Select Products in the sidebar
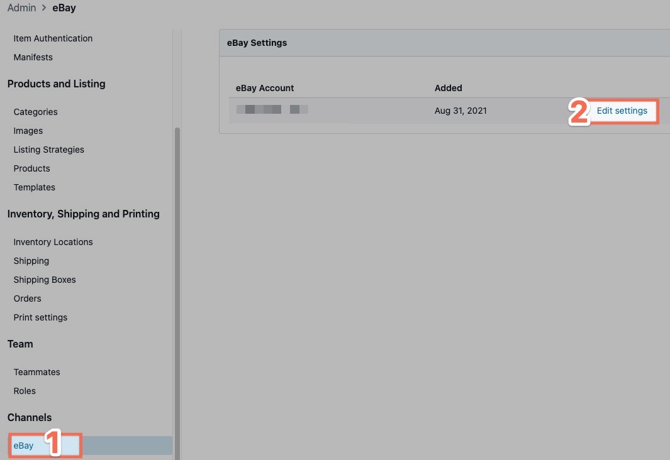This screenshot has width=670, height=460. pos(31,168)
